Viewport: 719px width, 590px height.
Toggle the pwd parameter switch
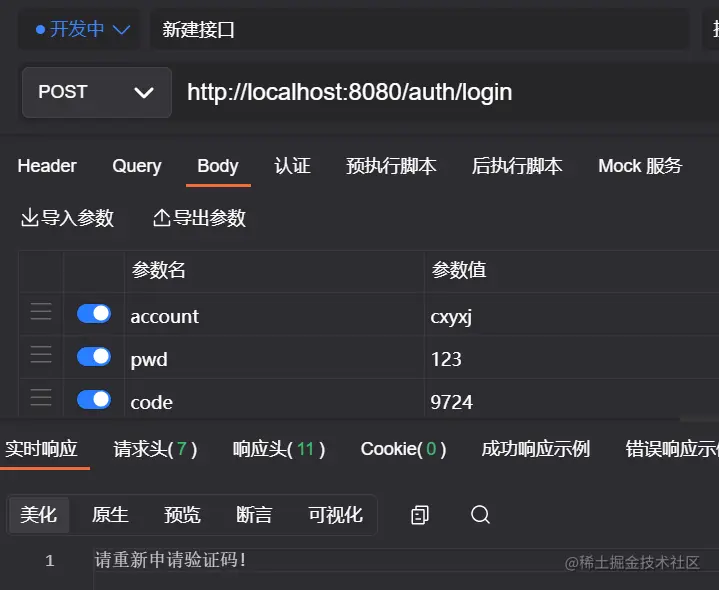tap(94, 357)
